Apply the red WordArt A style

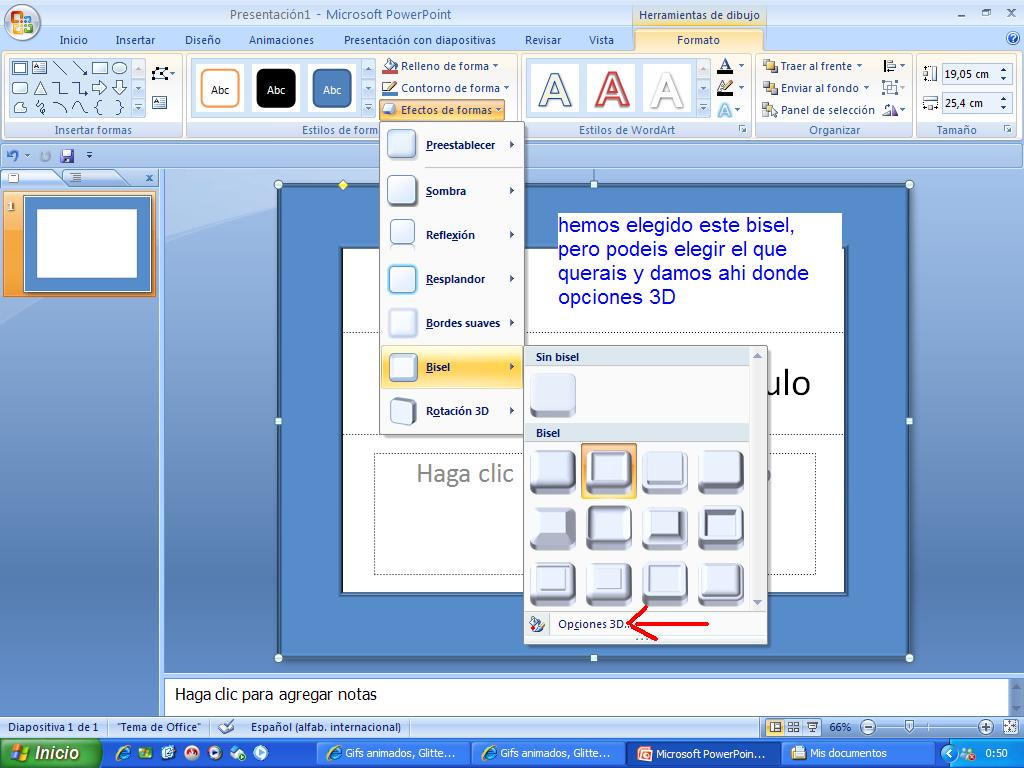pos(611,89)
